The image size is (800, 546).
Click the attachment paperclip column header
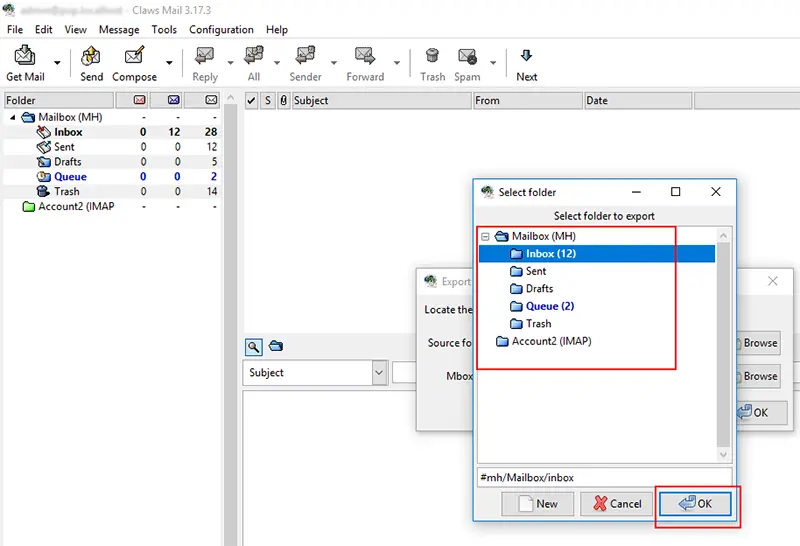point(284,101)
